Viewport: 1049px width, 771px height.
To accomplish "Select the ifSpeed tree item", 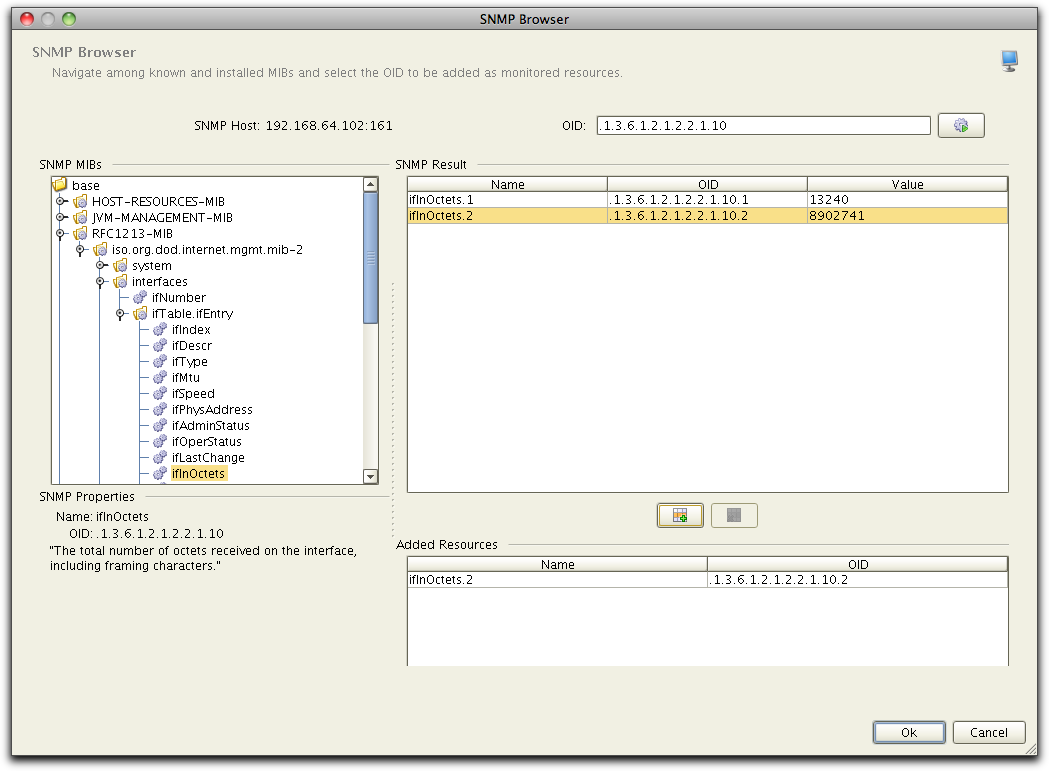I will coord(193,394).
